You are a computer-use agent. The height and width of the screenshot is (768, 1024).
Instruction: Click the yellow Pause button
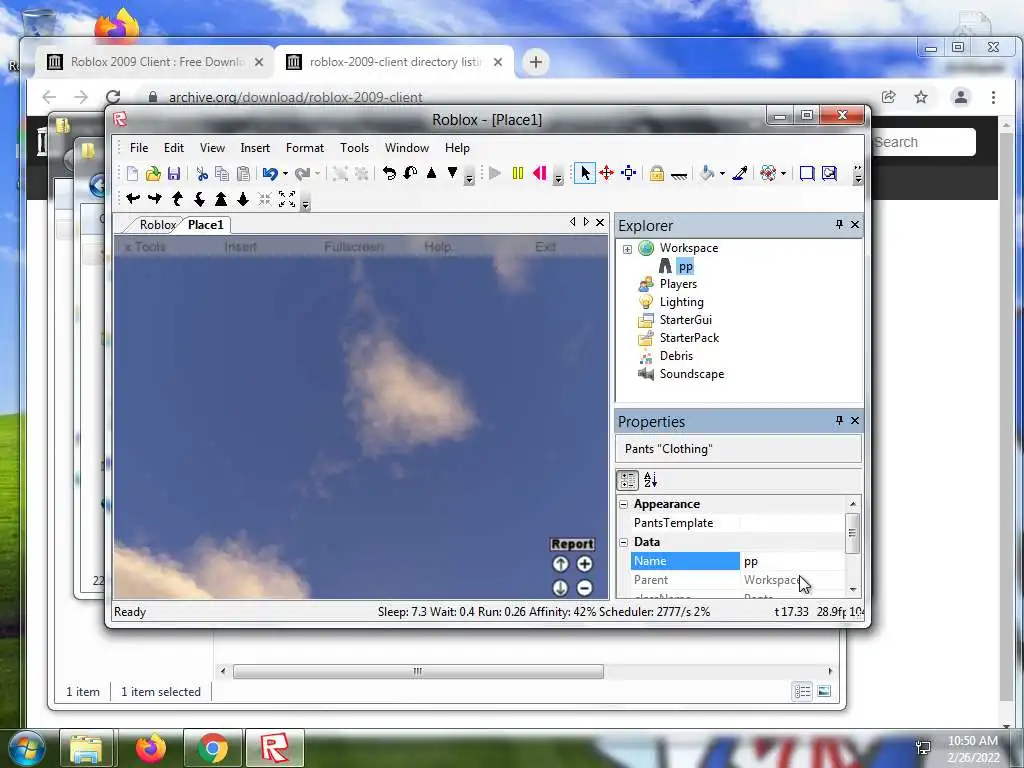518,173
